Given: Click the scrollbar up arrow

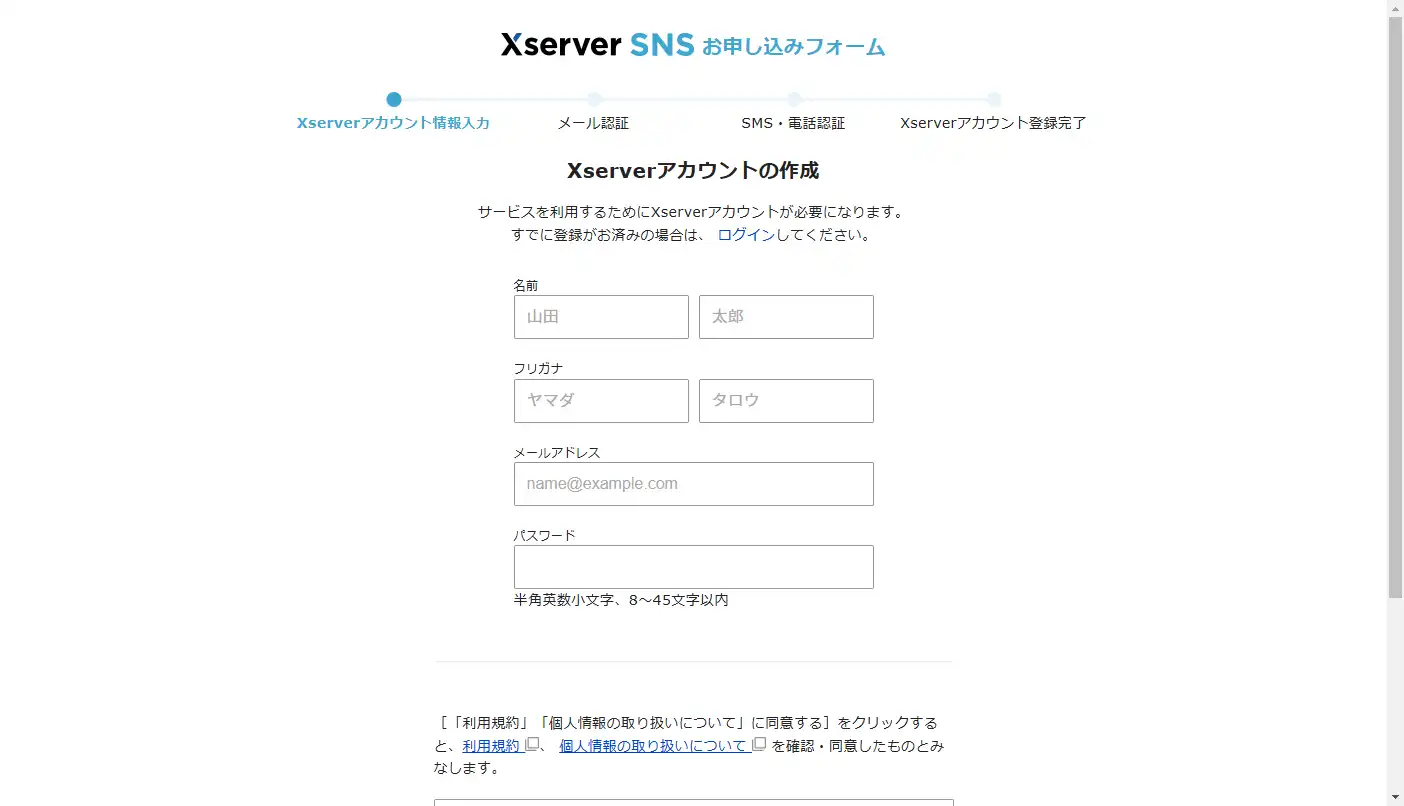Looking at the screenshot, I should click(x=1395, y=8).
